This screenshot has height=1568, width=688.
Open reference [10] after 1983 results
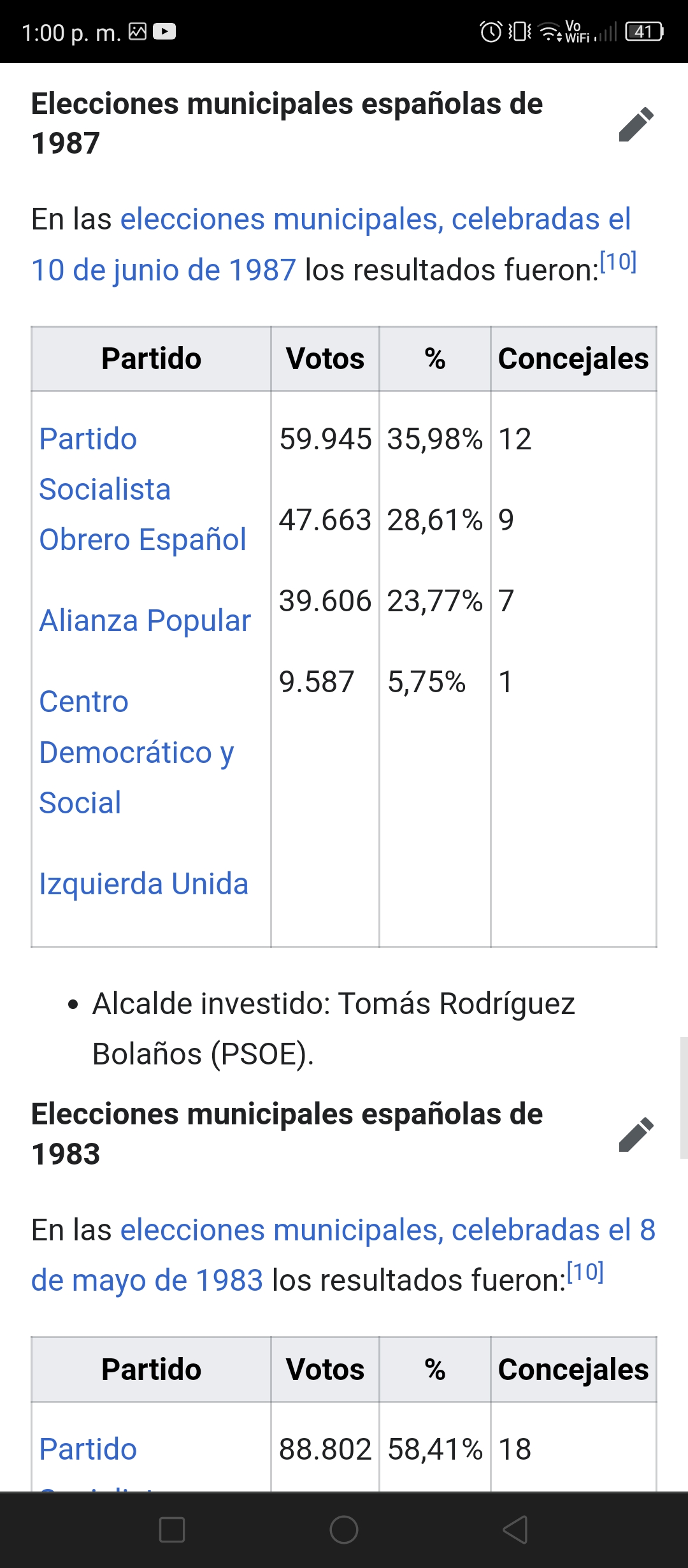[x=585, y=1272]
